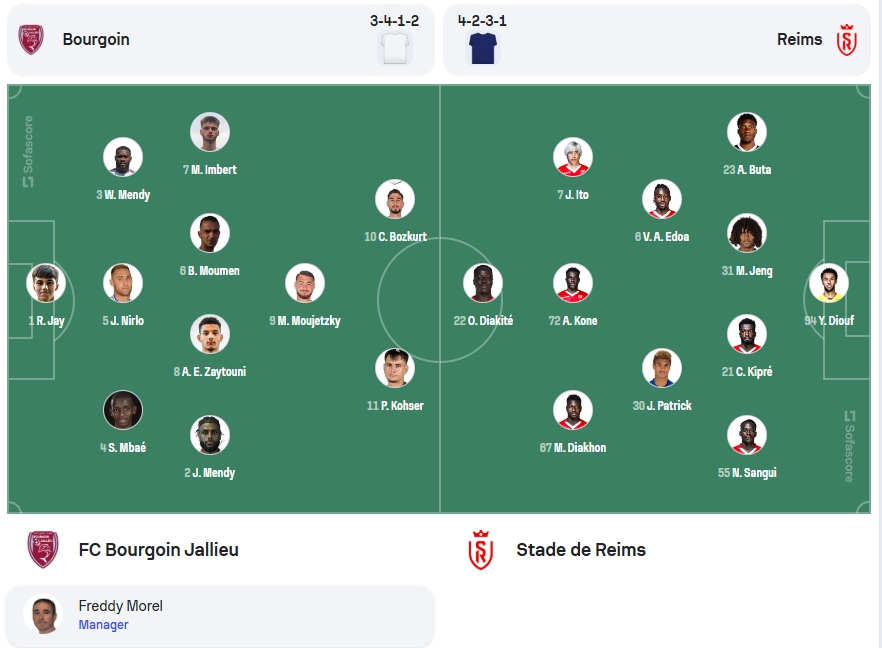Click the Reims crest in the lineup header

(847, 40)
